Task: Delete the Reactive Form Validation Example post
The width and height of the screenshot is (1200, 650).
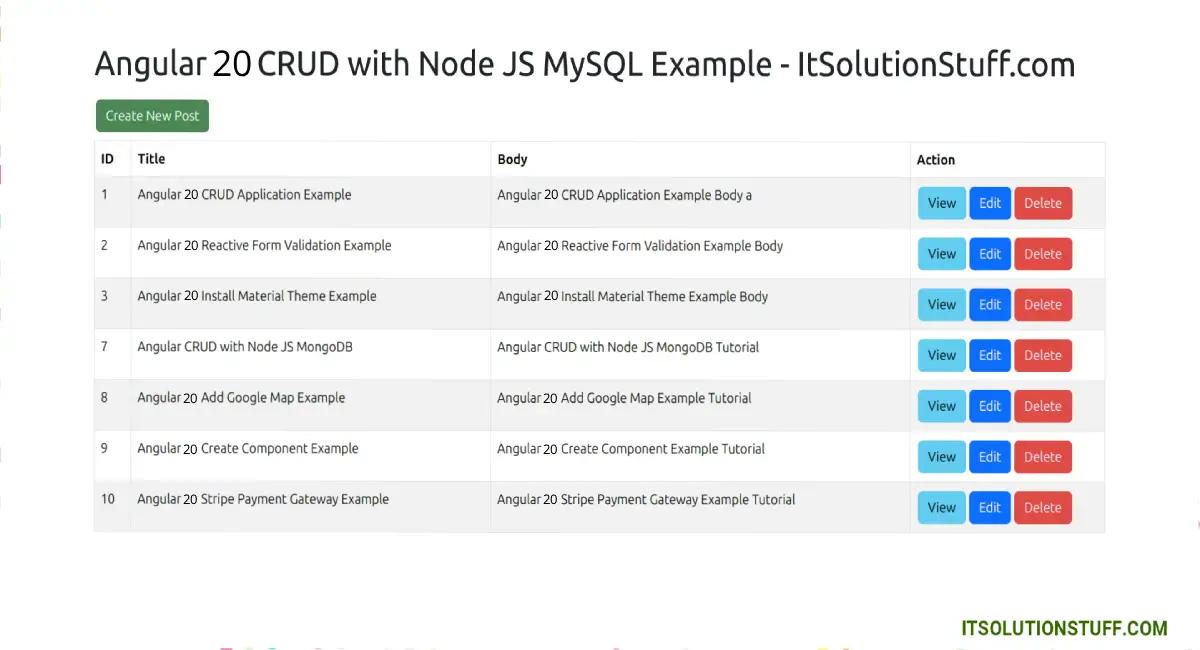Action: 1042,254
